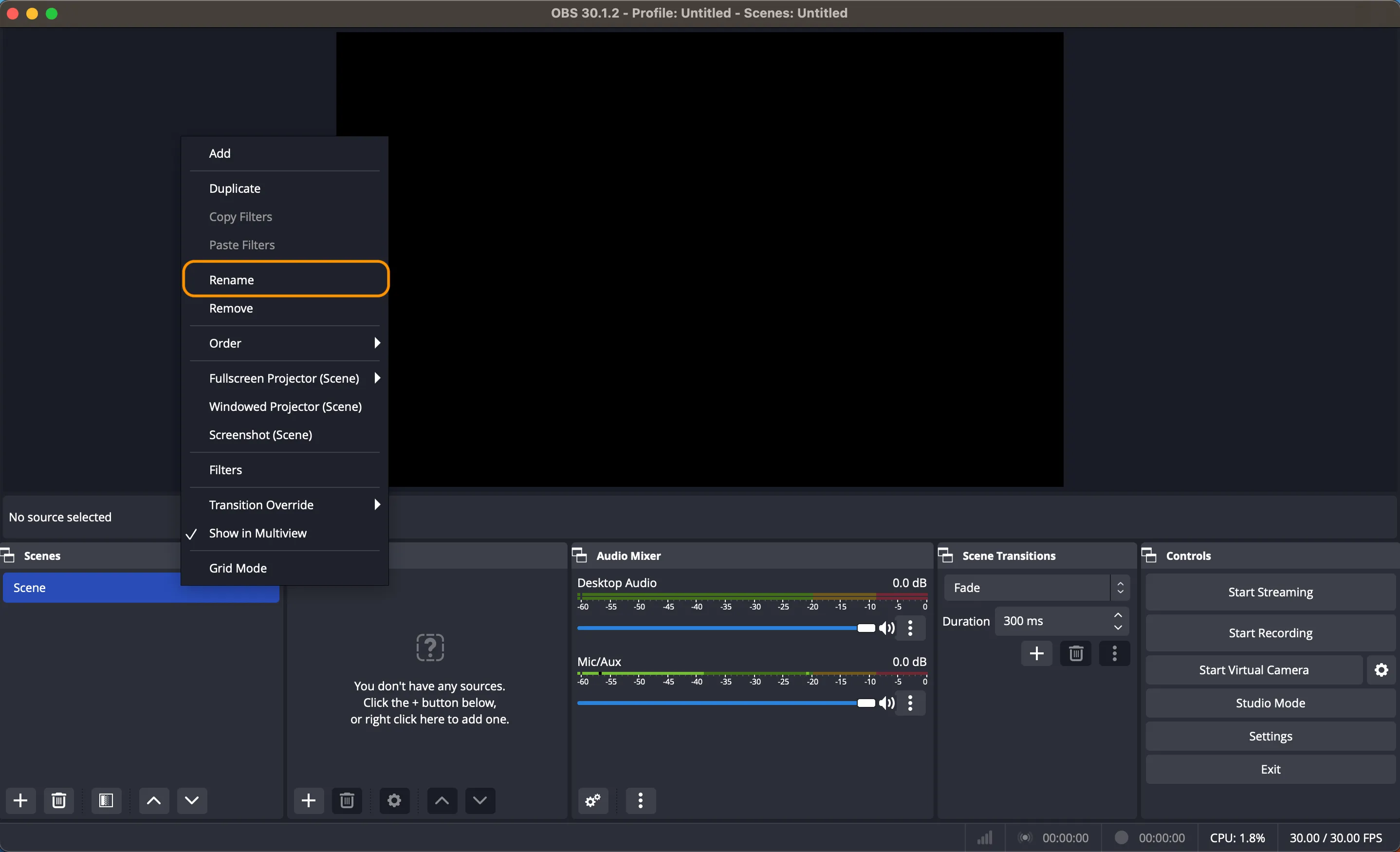1400x852 pixels.
Task: Open transition properties three-dots icon
Action: click(x=1114, y=654)
